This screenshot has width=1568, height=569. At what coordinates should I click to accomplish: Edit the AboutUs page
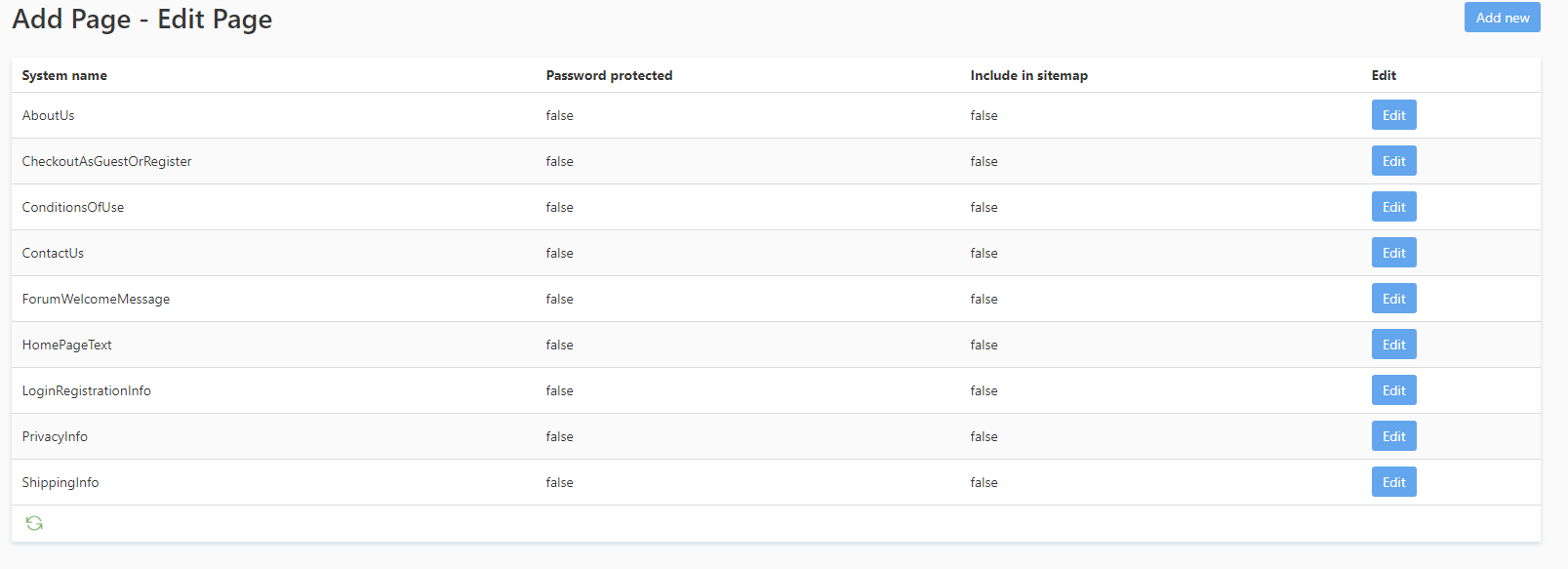(1393, 115)
